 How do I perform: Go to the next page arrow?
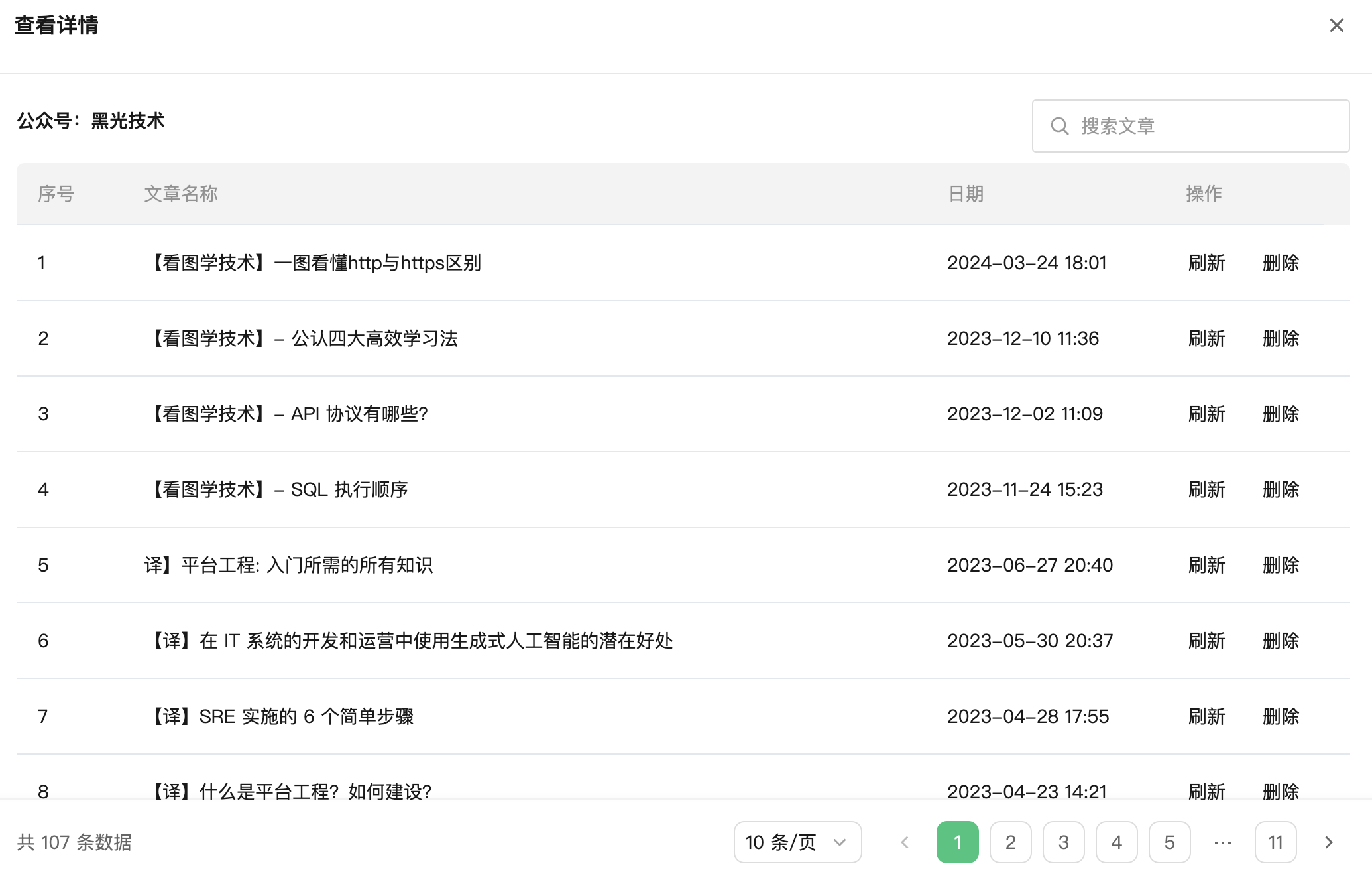click(1329, 842)
